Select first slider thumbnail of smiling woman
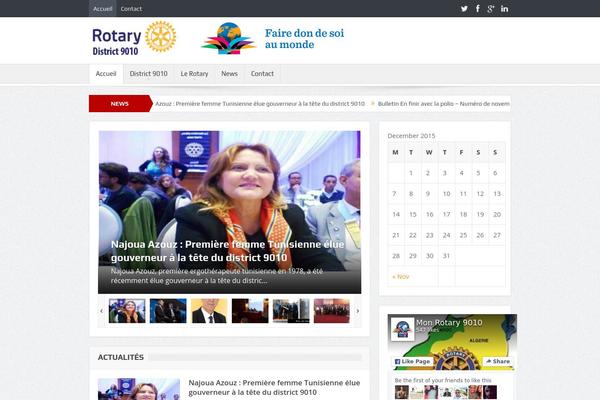The width and height of the screenshot is (600, 400). click(127, 311)
